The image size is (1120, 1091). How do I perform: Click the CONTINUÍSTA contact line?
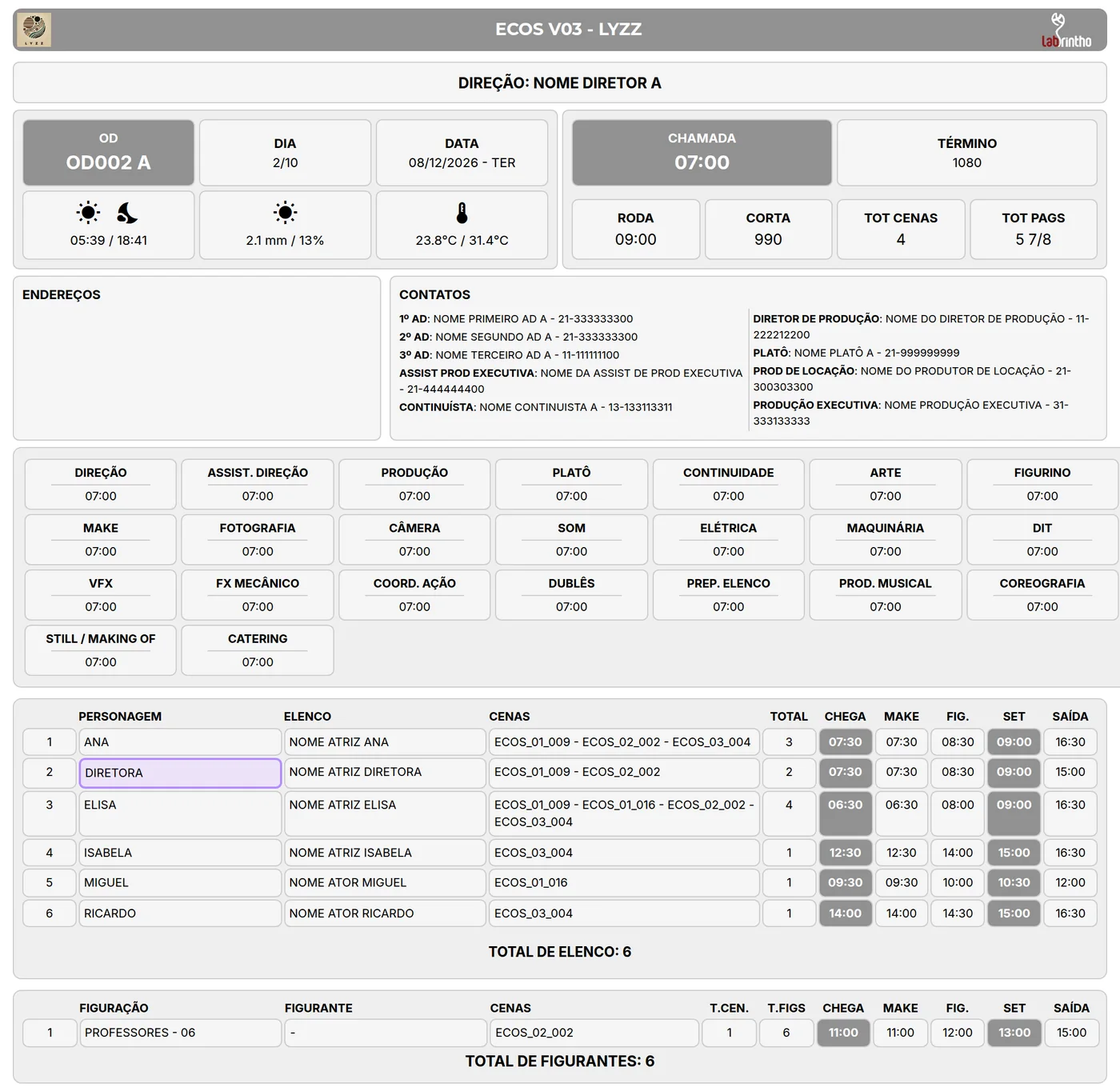point(536,407)
